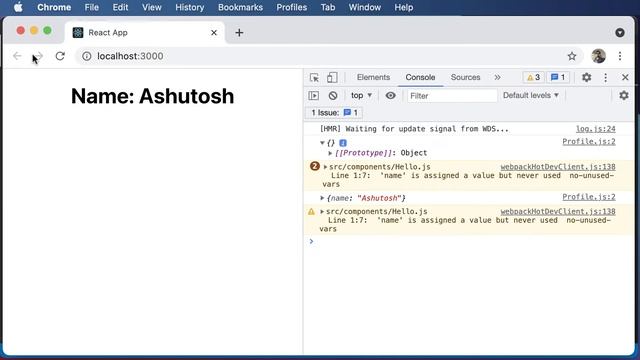Open the Profiles menu
The image size is (640, 360).
point(291,7)
